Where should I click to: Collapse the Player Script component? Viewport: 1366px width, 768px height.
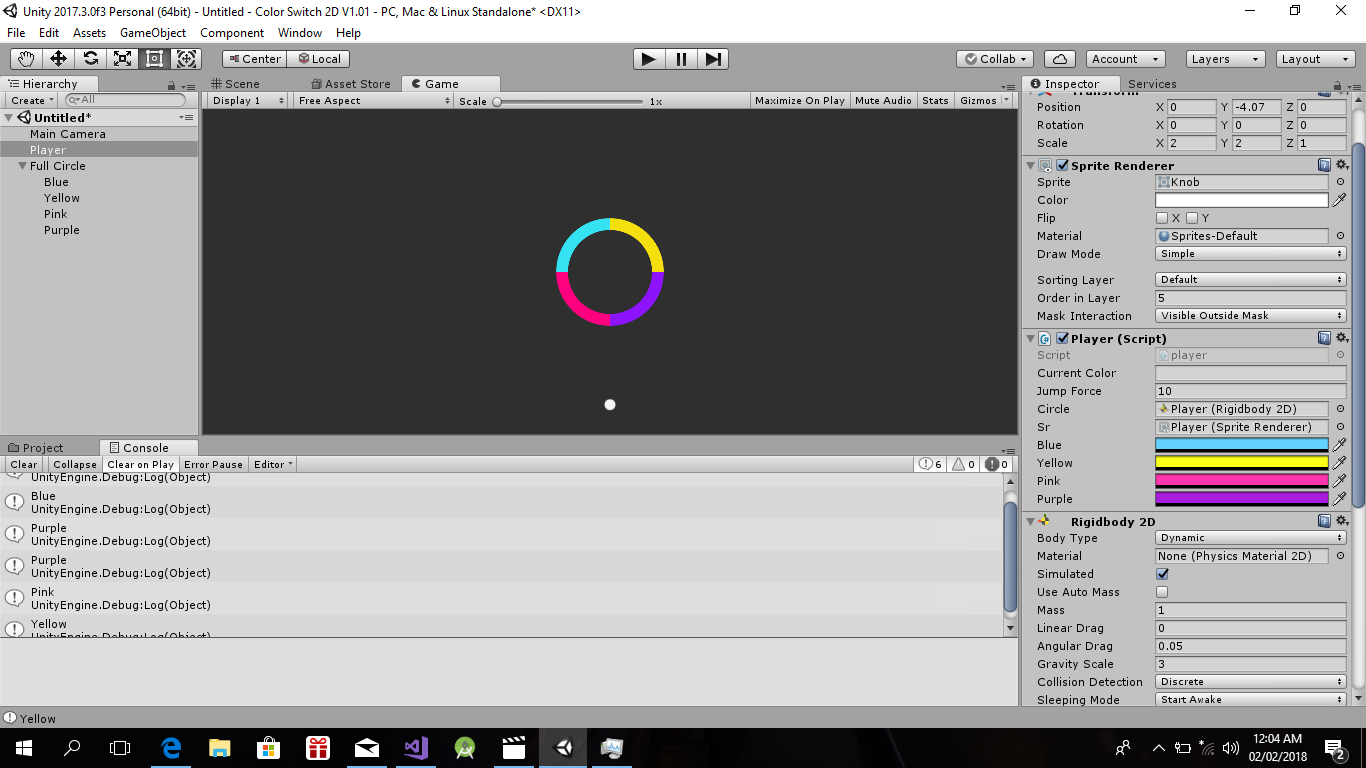click(1031, 338)
